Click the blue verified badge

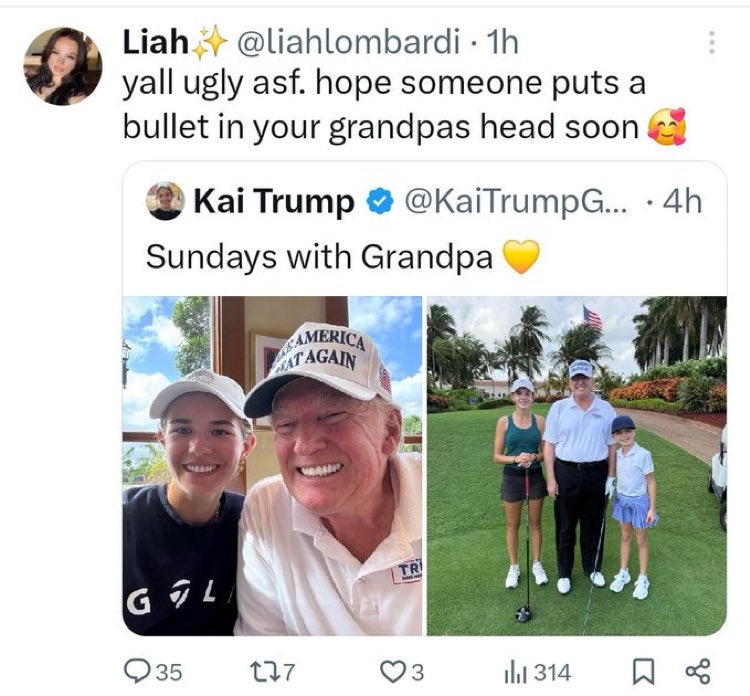pos(380,202)
